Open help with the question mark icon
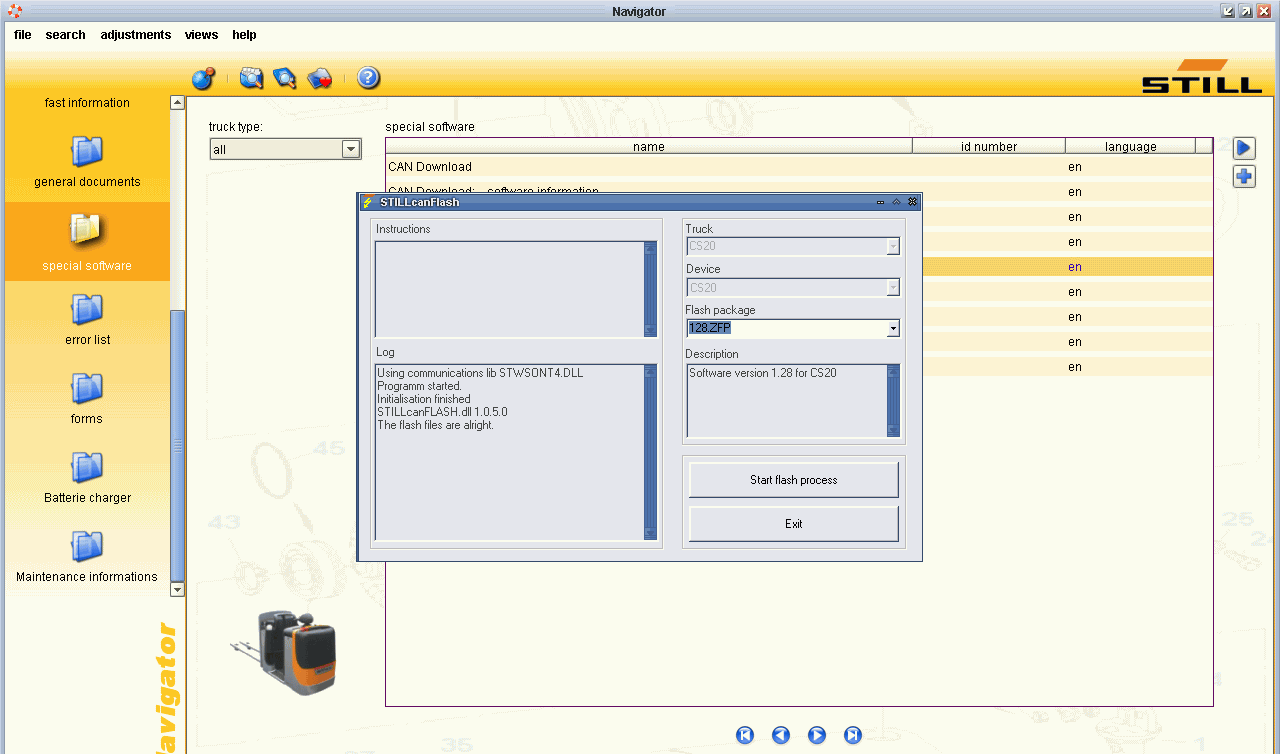 pyautogui.click(x=368, y=78)
